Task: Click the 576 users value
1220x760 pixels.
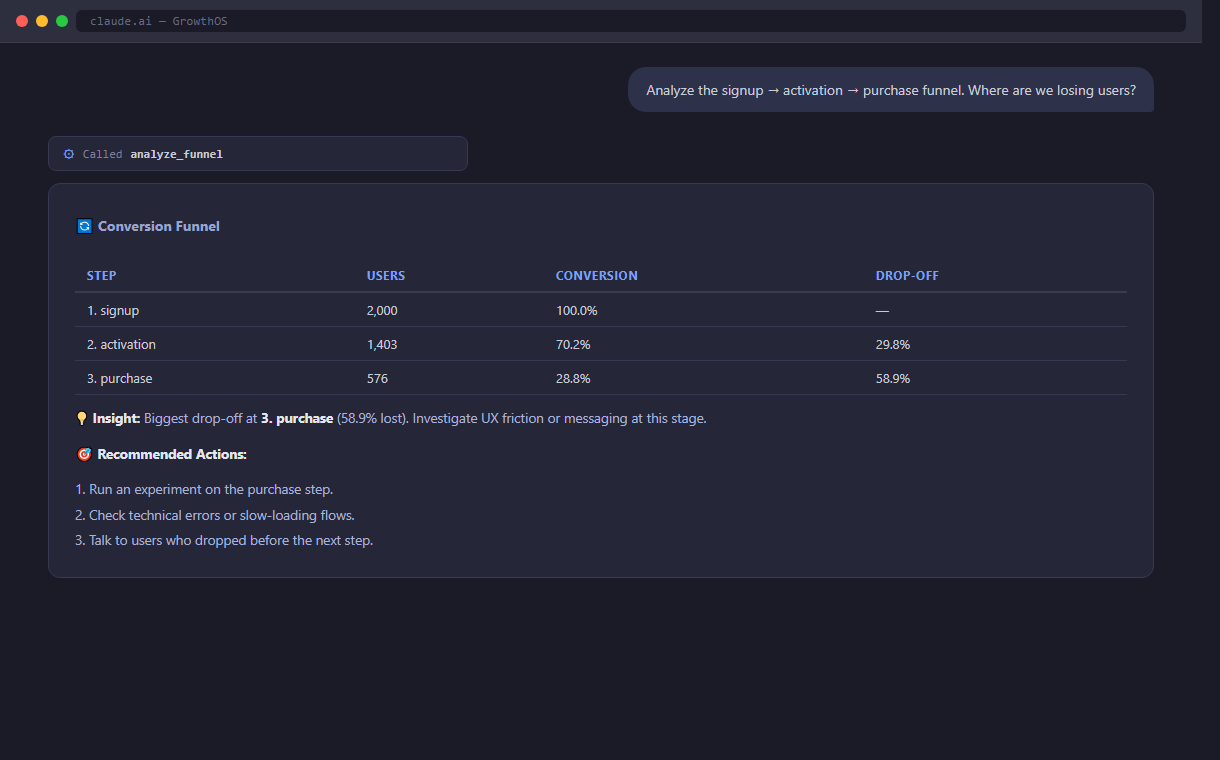Action: pos(377,379)
